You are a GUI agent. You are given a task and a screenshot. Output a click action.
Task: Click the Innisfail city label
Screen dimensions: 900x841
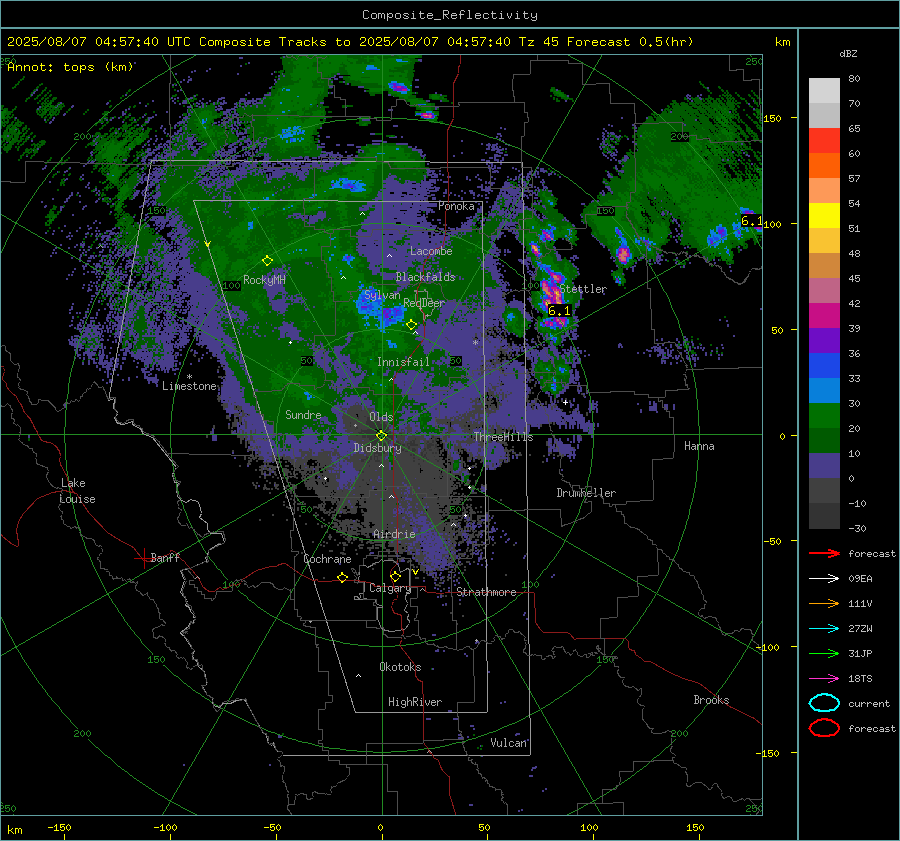[x=403, y=362]
